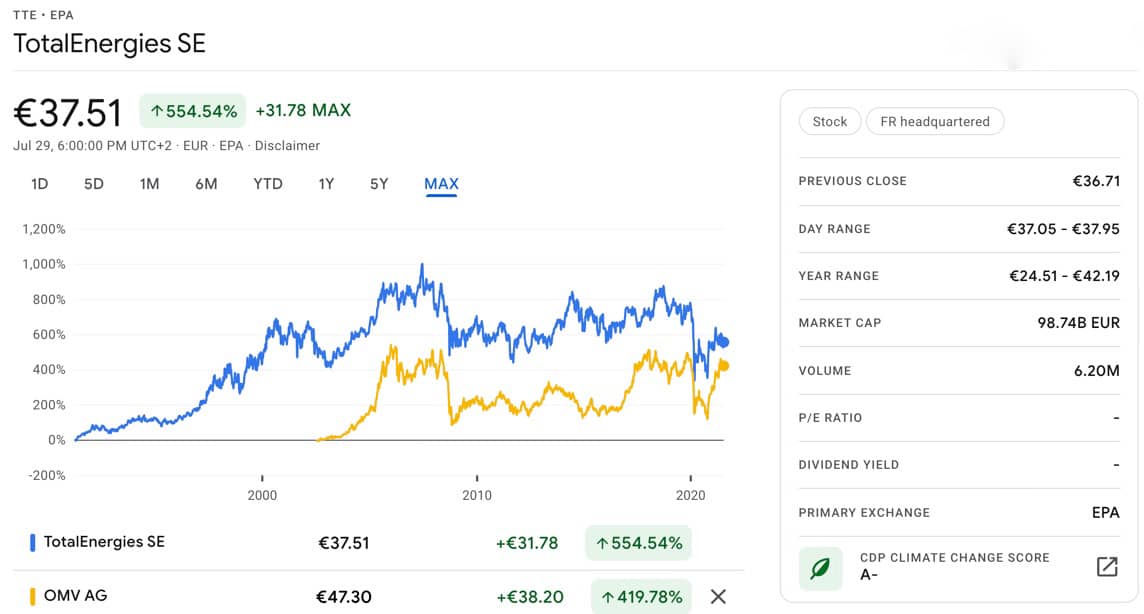1144x614 pixels.
Task: Click the PREVIOUS CLOSE value €36.71
Action: coord(1096,181)
